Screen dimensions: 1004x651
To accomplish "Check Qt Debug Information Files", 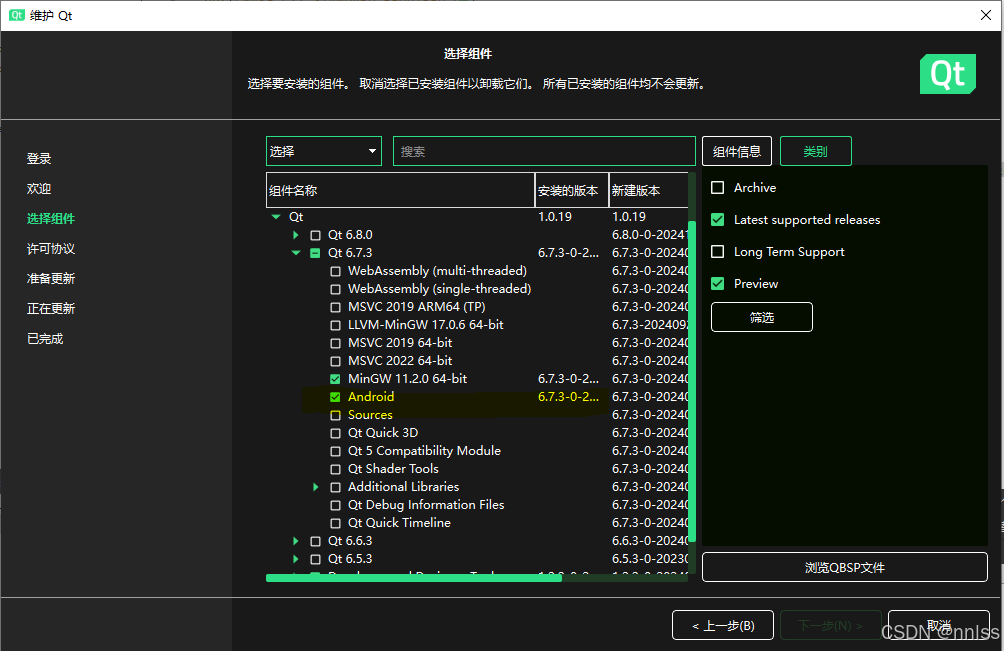I will (x=335, y=505).
